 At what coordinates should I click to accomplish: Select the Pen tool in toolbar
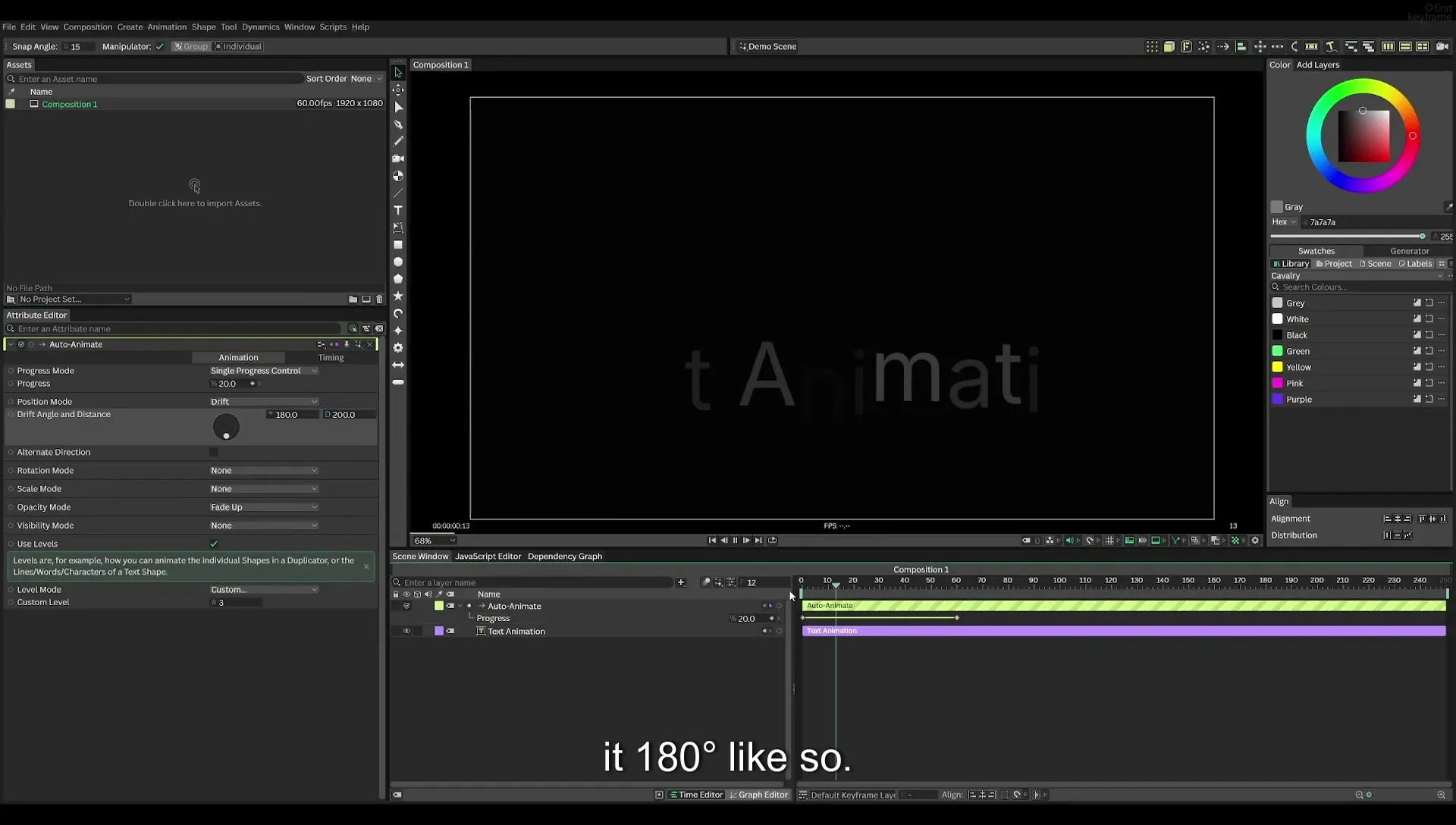pos(398,124)
